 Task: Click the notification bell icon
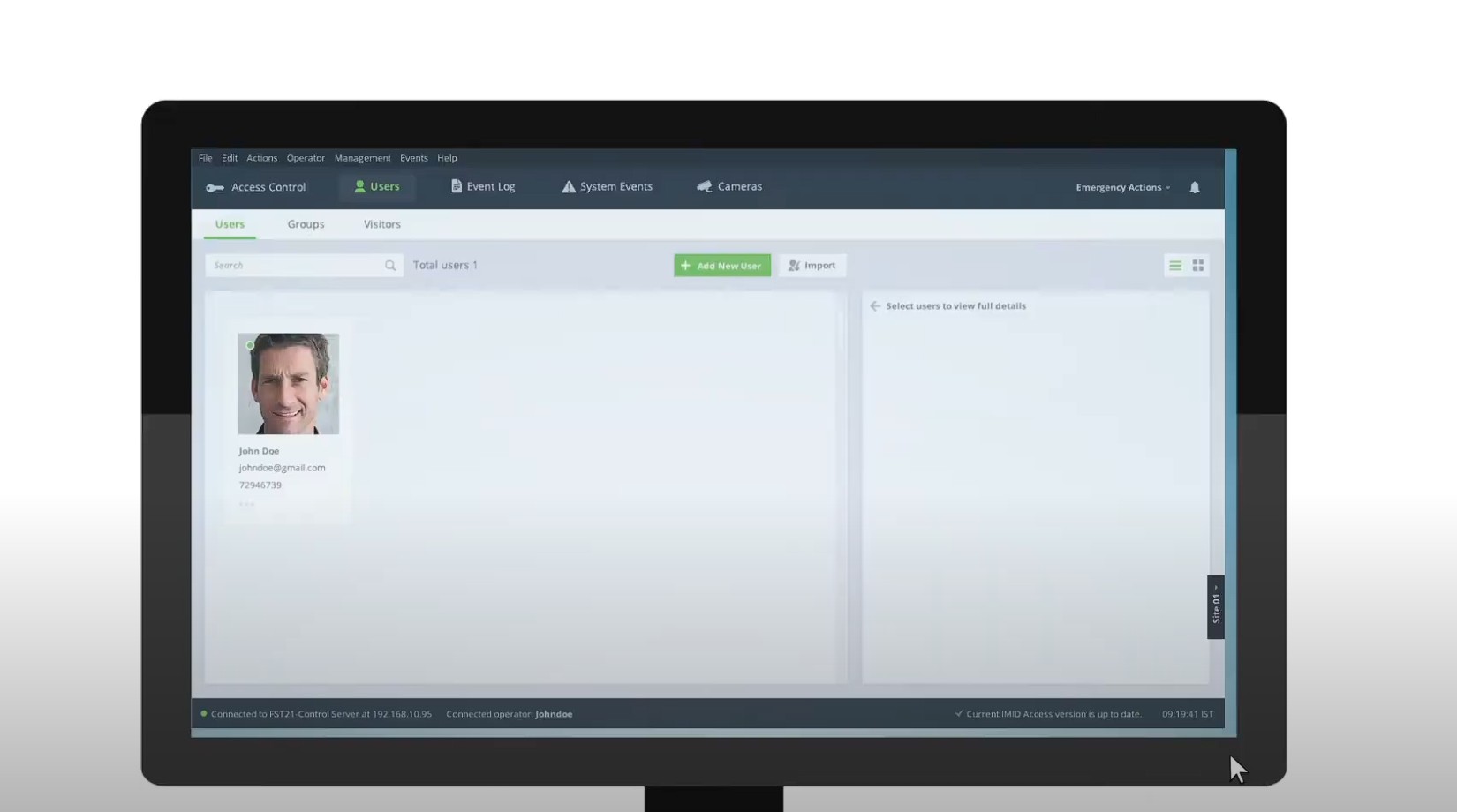click(1194, 187)
